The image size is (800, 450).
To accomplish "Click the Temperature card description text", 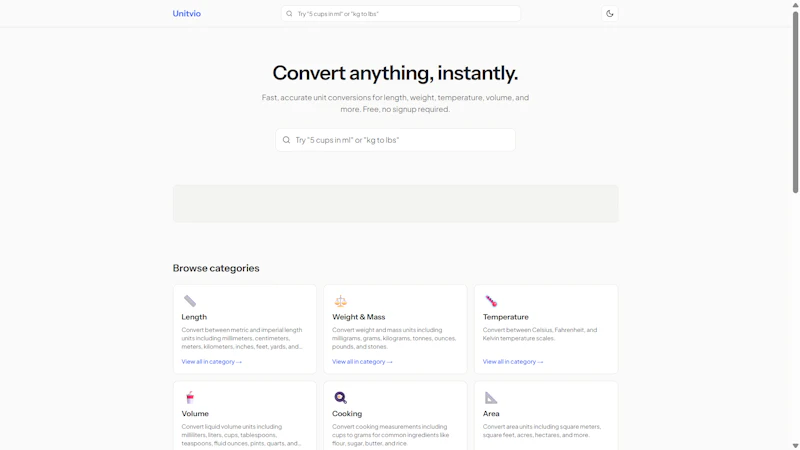I will [x=540, y=334].
